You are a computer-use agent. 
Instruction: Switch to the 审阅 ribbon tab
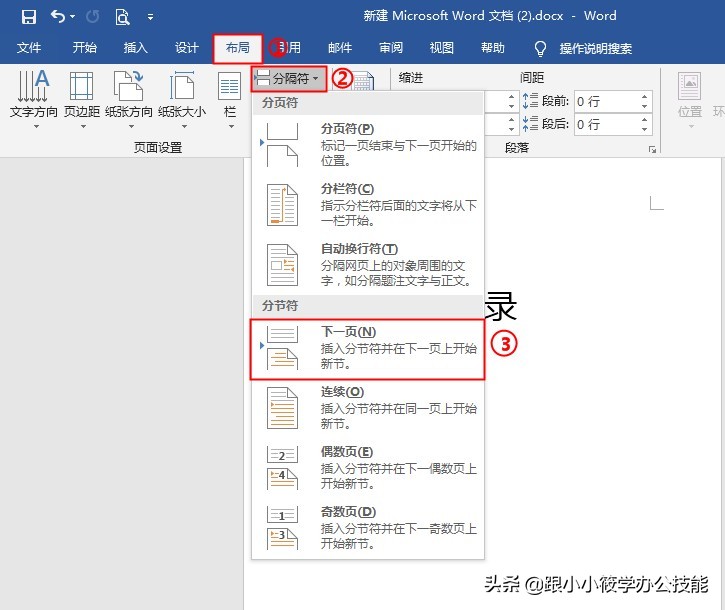pos(391,48)
